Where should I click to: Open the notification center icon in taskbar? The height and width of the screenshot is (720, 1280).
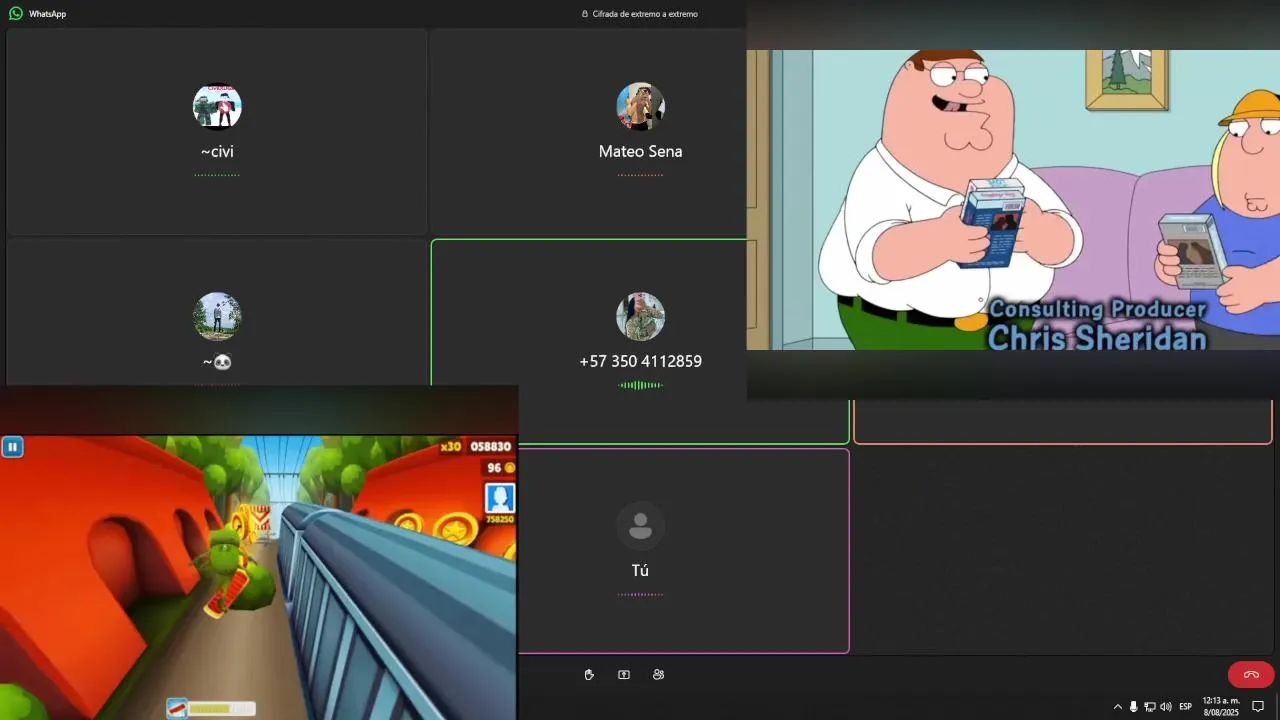tap(1258, 706)
